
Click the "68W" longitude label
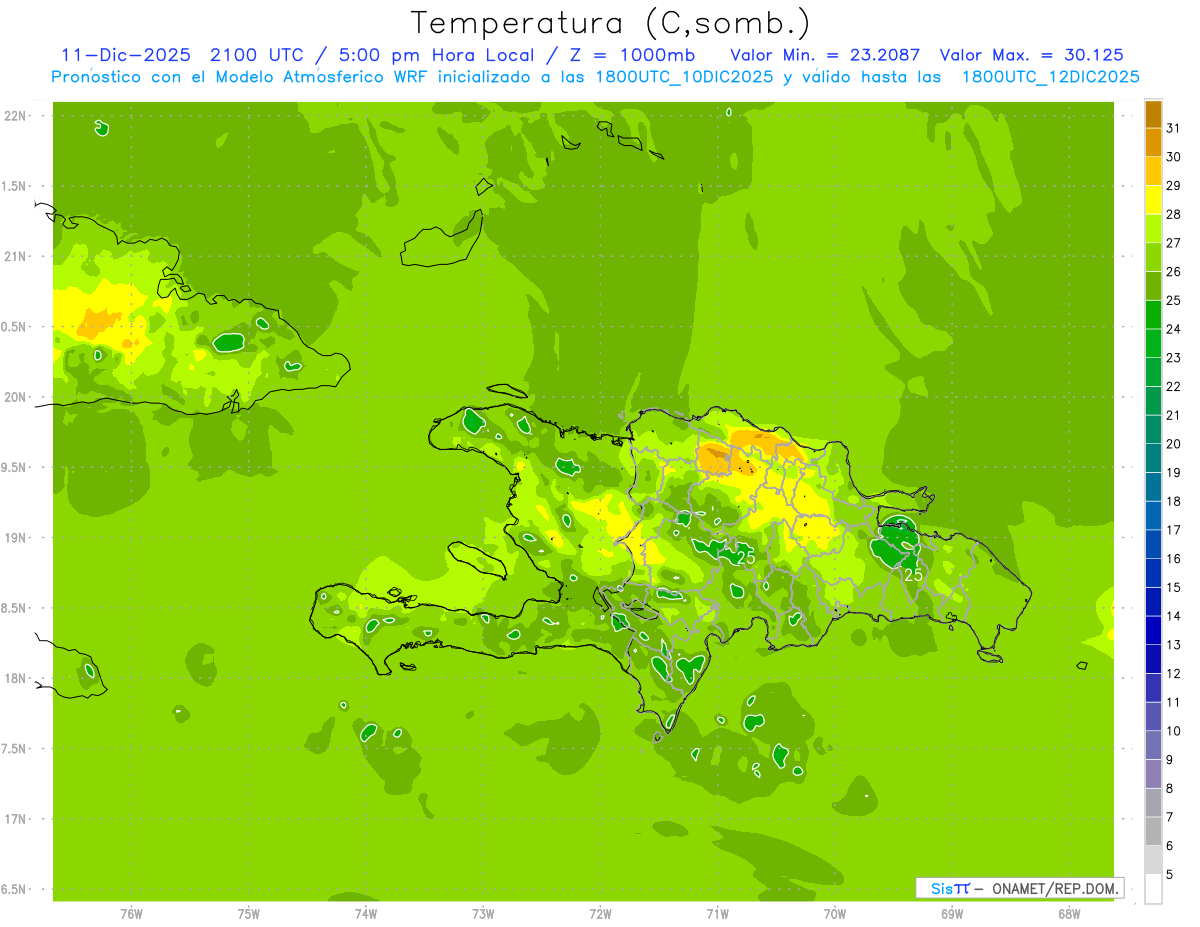pos(1069,913)
